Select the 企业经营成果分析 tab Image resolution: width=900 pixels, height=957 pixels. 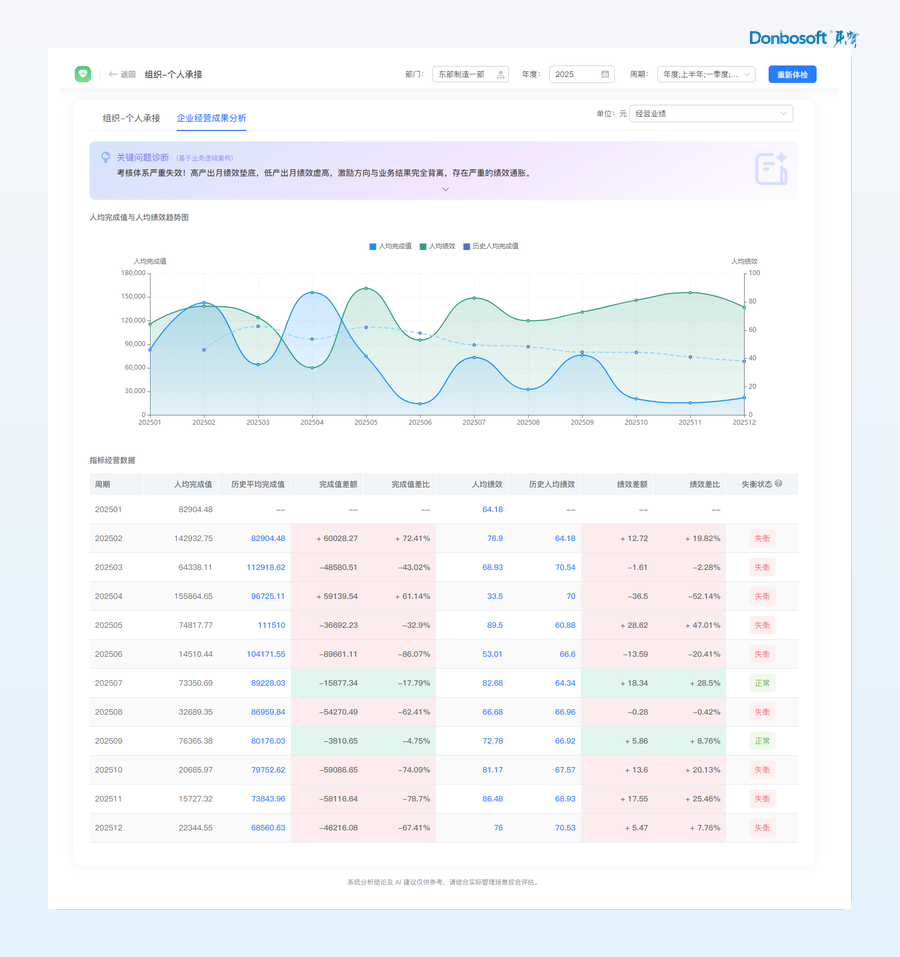[x=212, y=118]
